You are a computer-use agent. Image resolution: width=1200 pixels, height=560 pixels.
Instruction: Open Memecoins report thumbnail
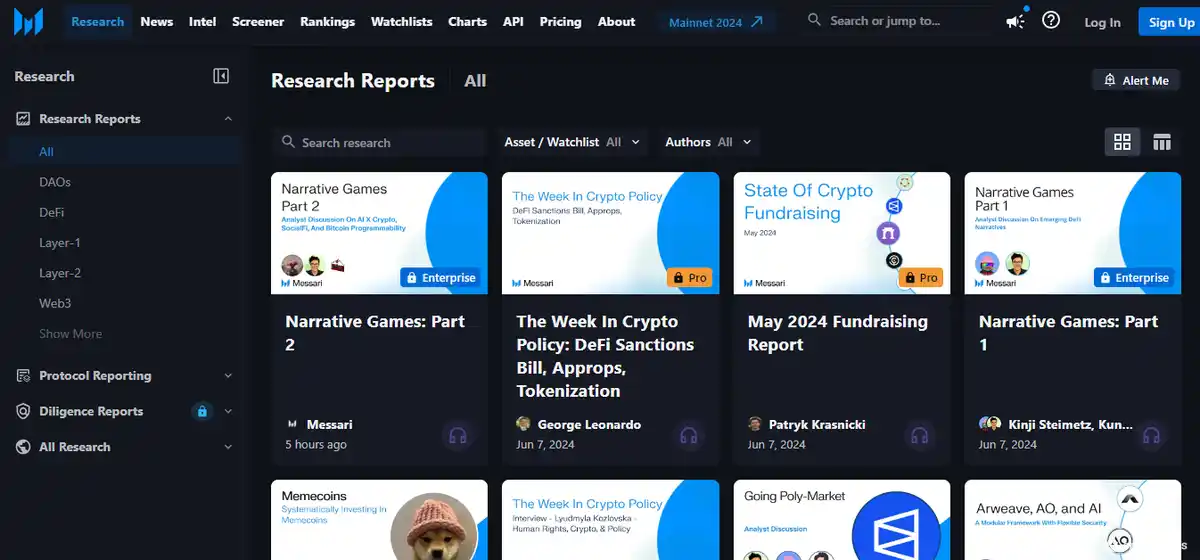(379, 520)
